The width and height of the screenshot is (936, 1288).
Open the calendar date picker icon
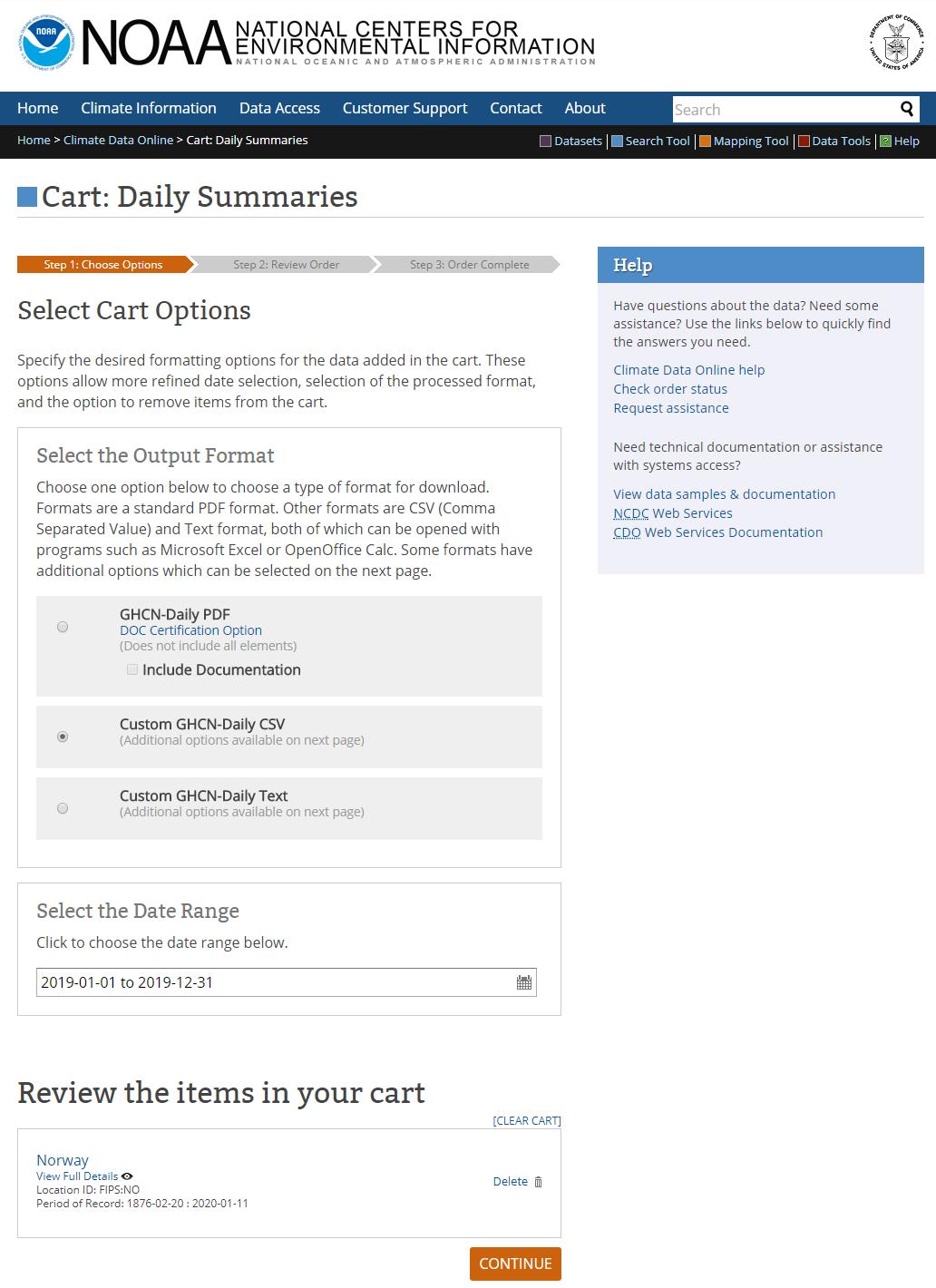pos(524,982)
